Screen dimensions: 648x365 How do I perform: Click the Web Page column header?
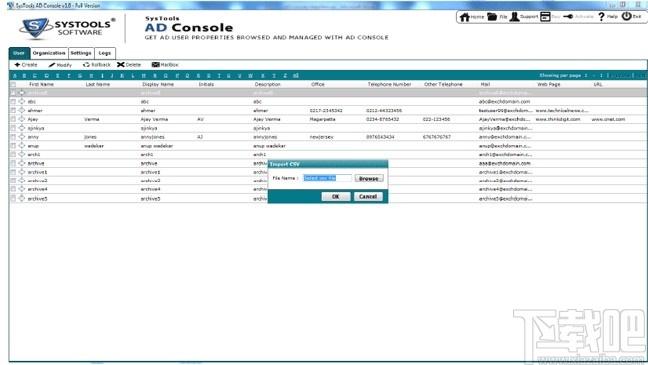pyautogui.click(x=549, y=84)
